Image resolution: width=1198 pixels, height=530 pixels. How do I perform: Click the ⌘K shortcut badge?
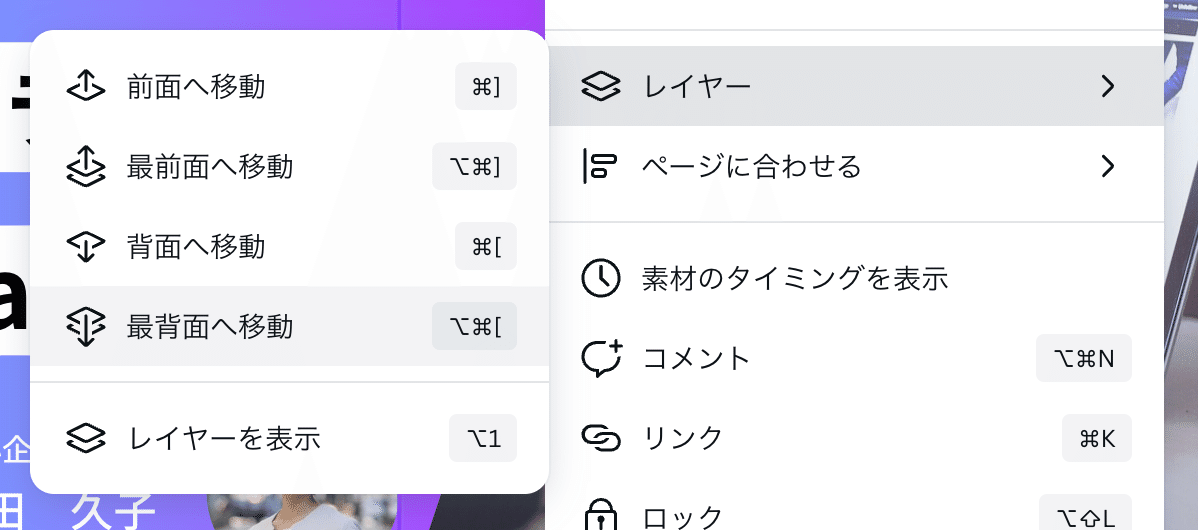pos(1097,438)
